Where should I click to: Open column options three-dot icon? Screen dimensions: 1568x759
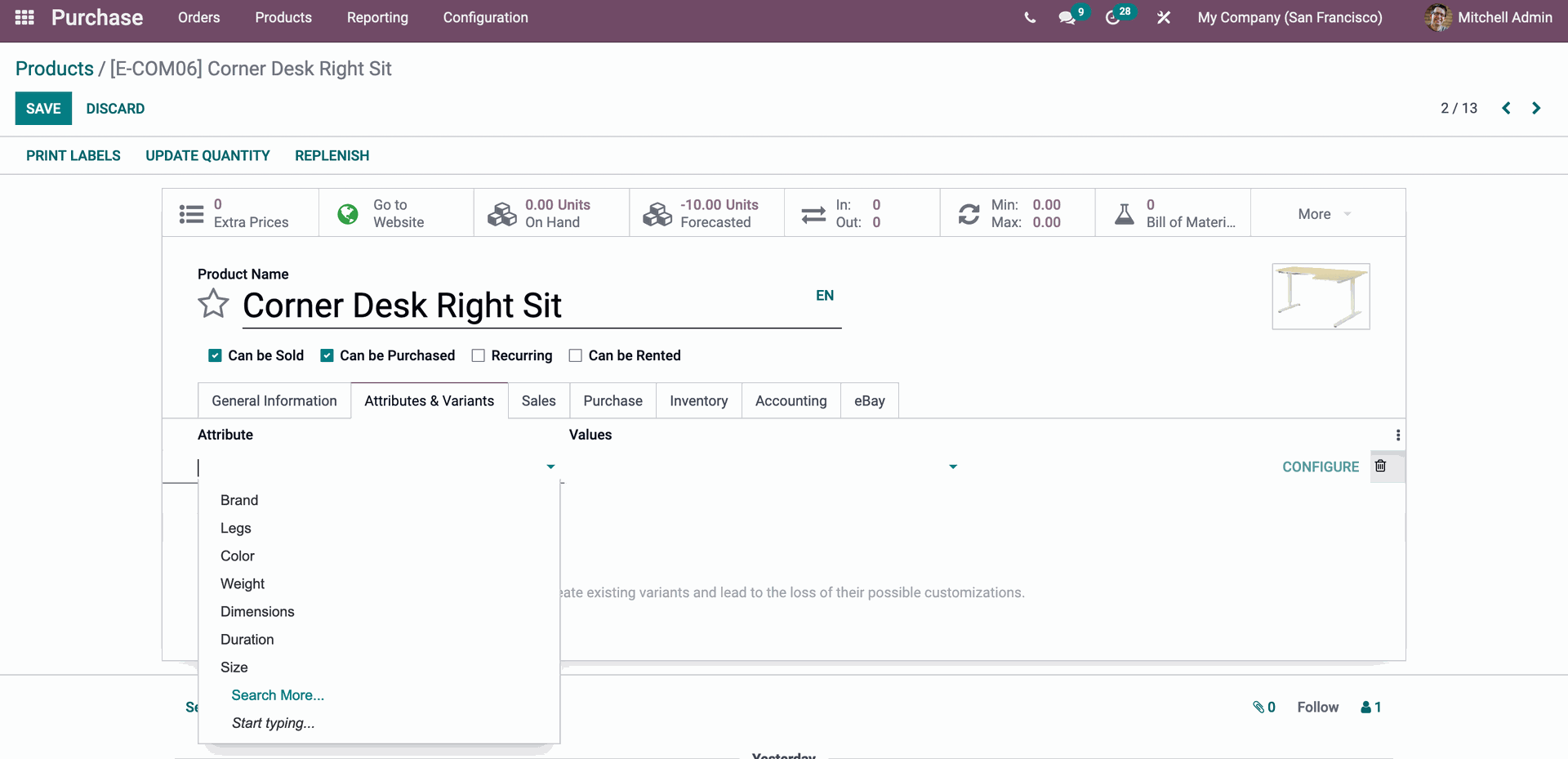[1398, 435]
